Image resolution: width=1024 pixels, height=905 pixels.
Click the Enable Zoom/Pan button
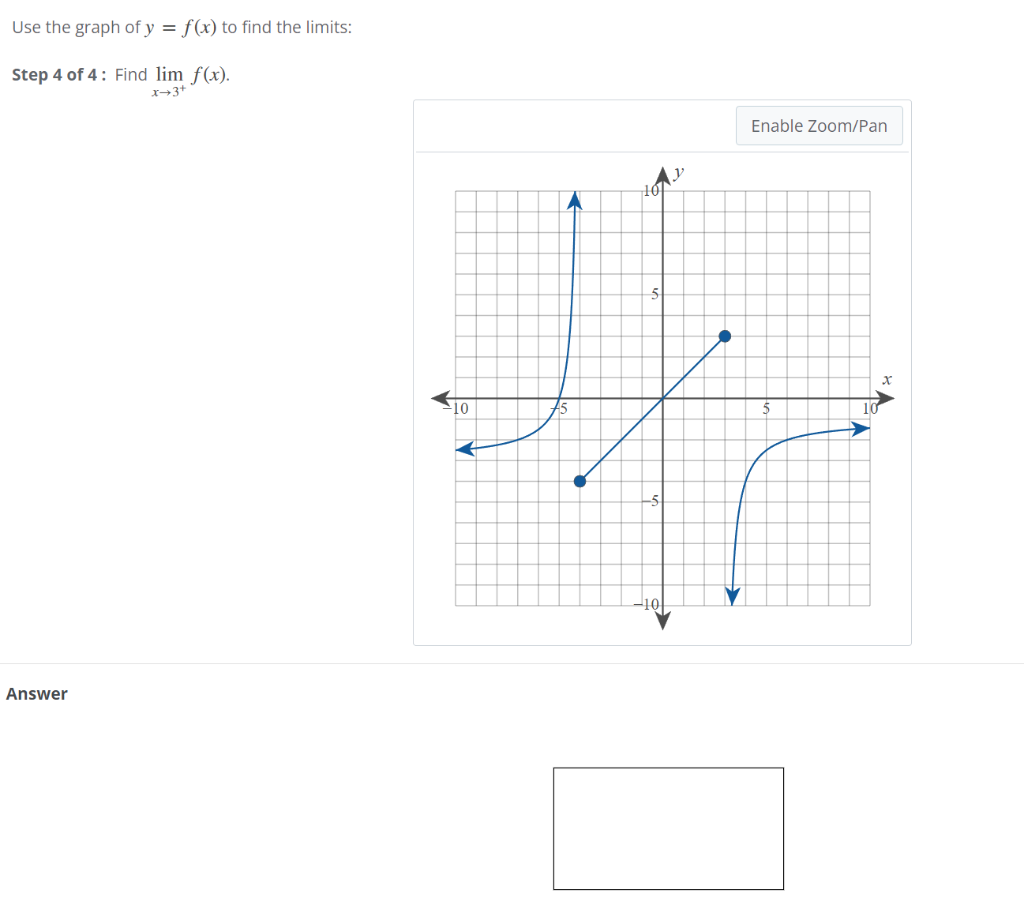pyautogui.click(x=819, y=125)
